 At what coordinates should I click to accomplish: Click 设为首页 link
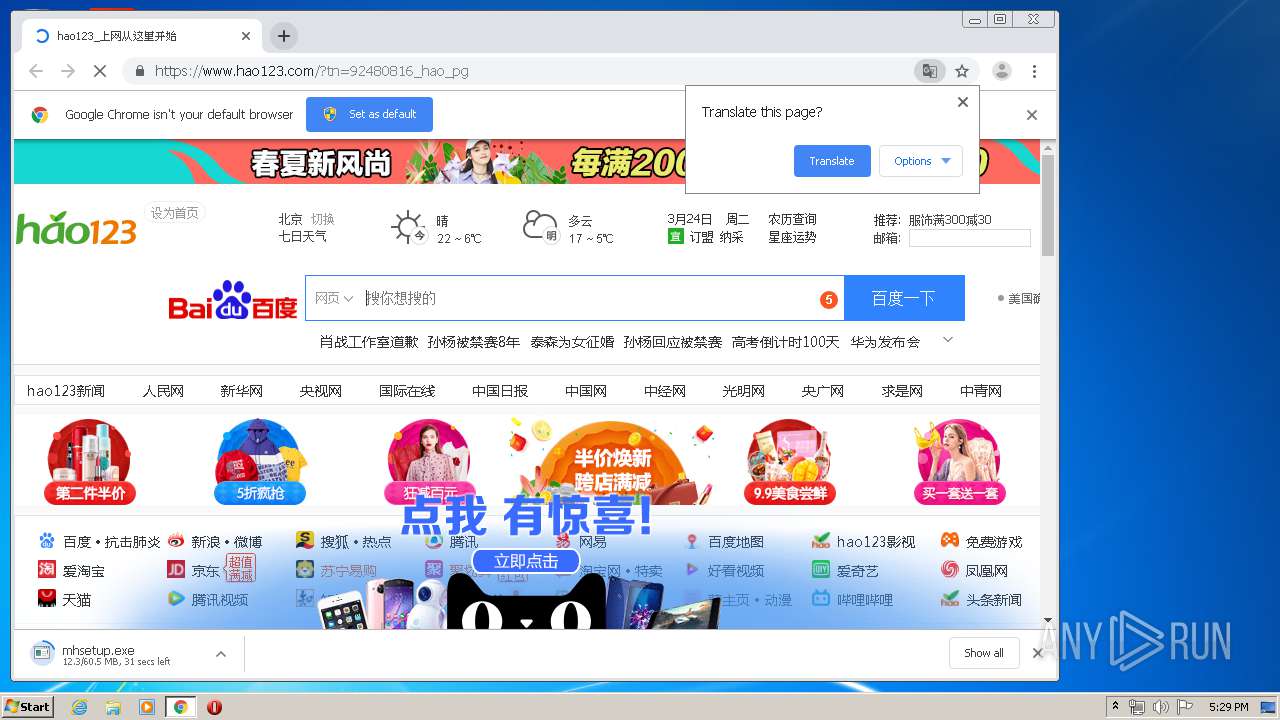tap(175, 213)
